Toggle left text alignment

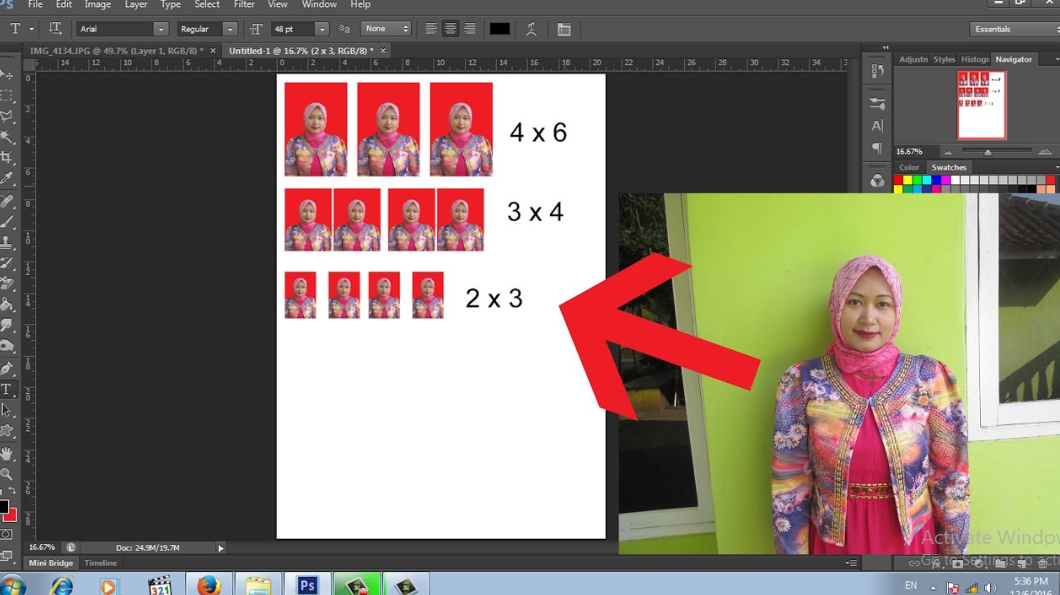point(431,28)
